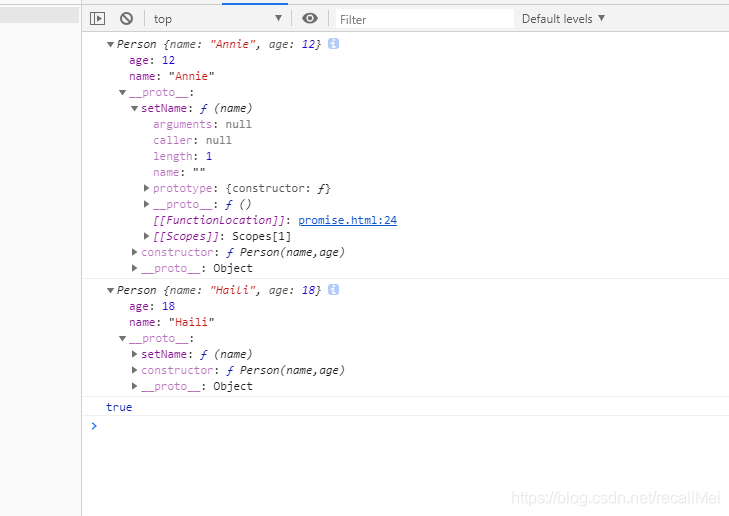The height and width of the screenshot is (516, 729).
Task: Collapse the Person Annie object
Action: click(110, 45)
